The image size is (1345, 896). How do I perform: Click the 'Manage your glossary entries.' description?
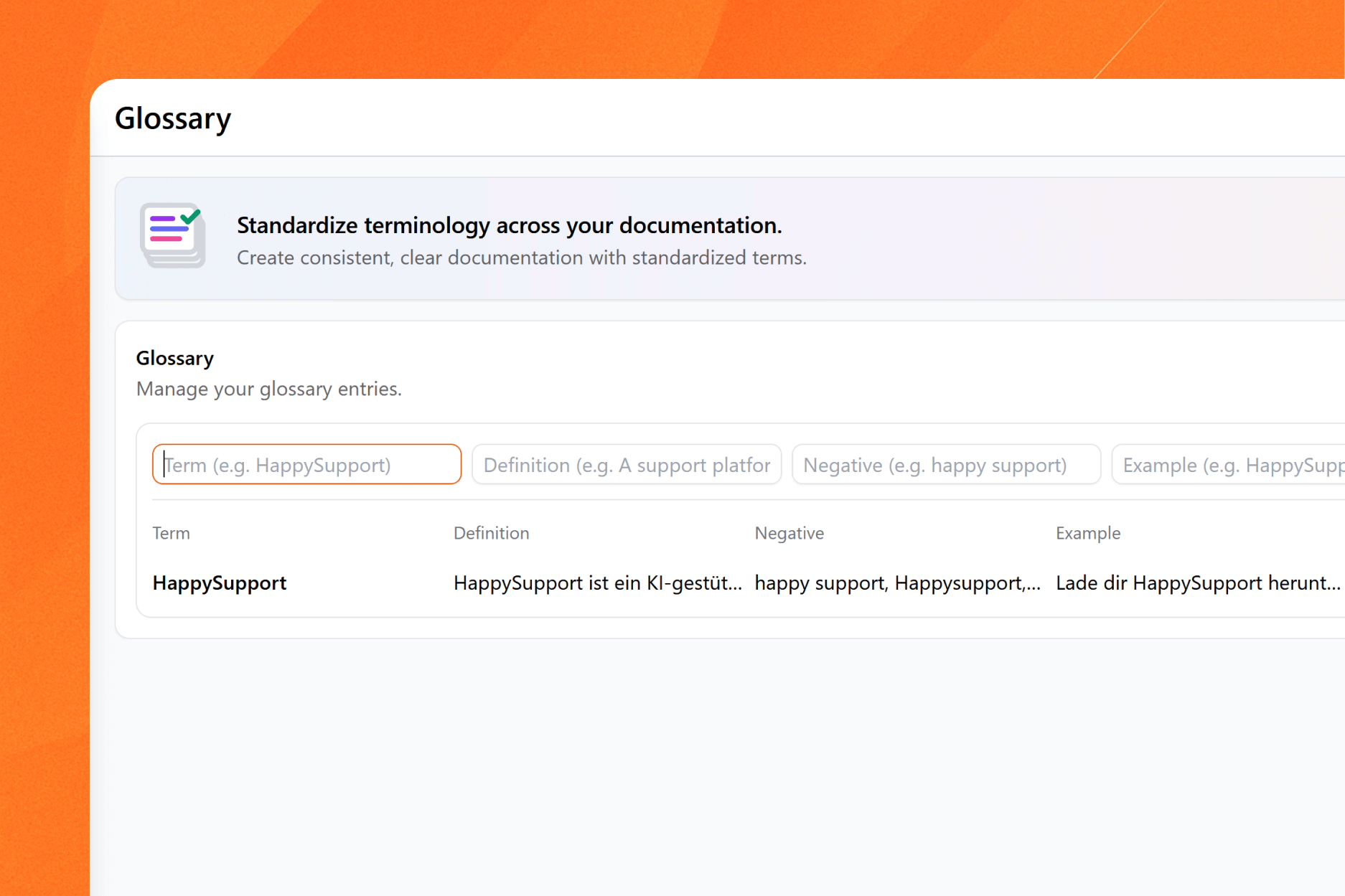[x=268, y=389]
